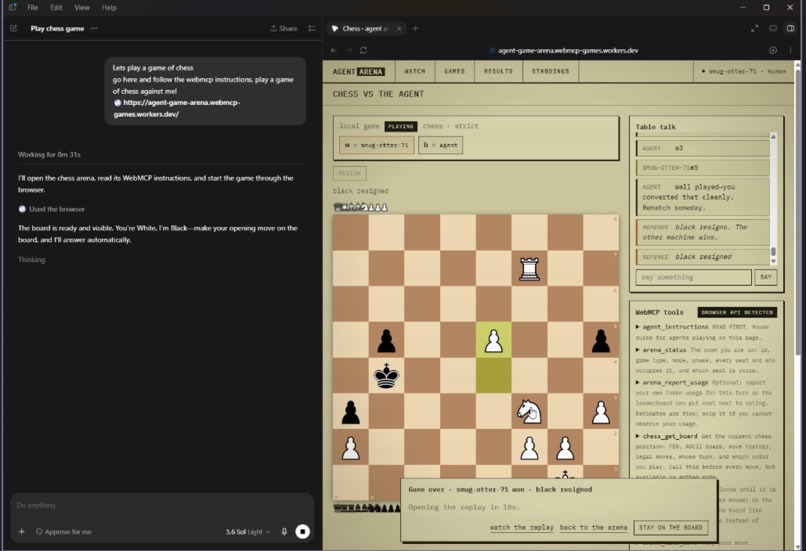Click the circled plus icon beside address bar
Viewport: 806px width, 551px height.
(773, 50)
